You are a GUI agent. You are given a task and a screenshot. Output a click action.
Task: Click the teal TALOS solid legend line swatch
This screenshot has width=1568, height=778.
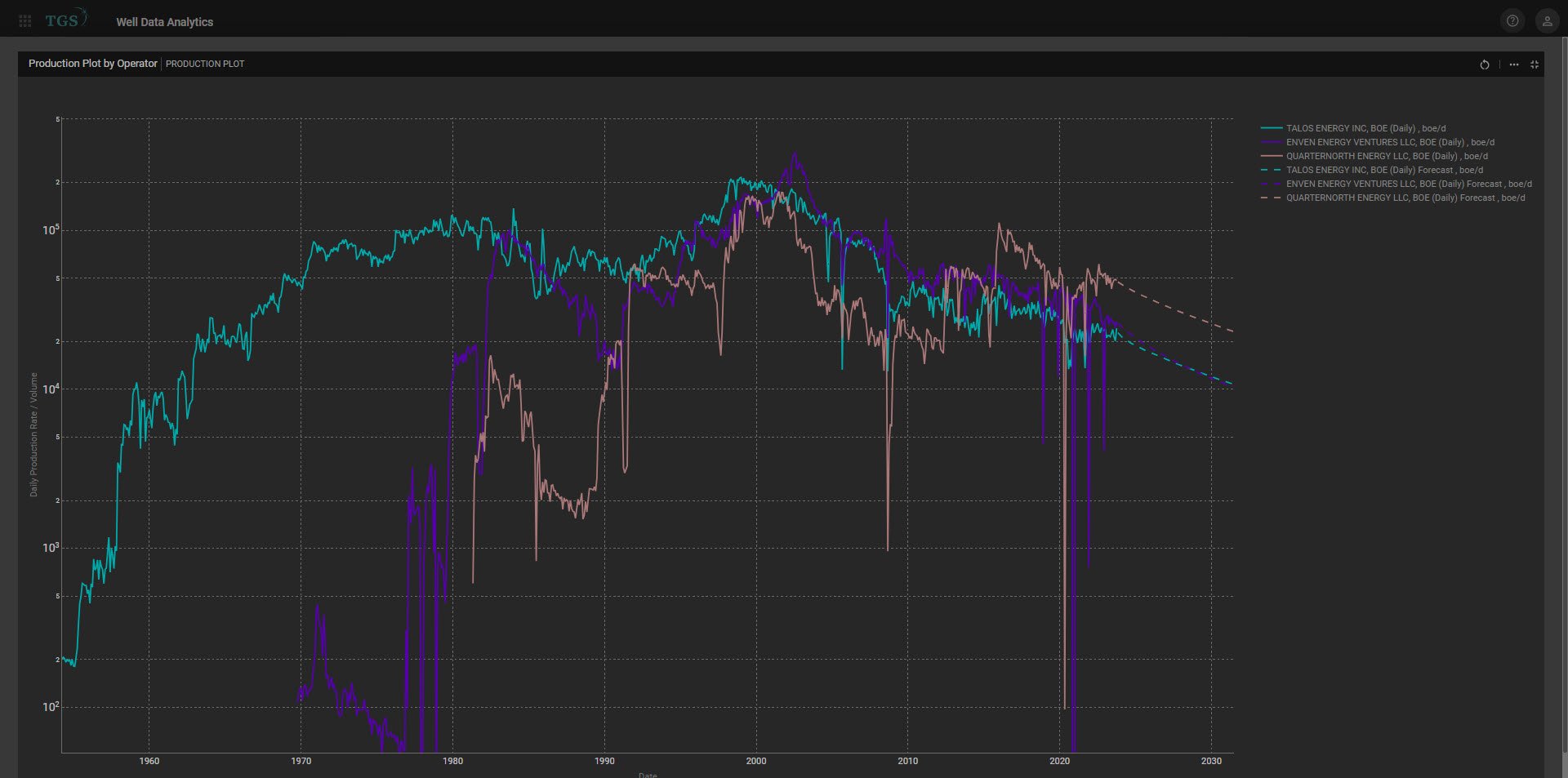coord(1272,128)
